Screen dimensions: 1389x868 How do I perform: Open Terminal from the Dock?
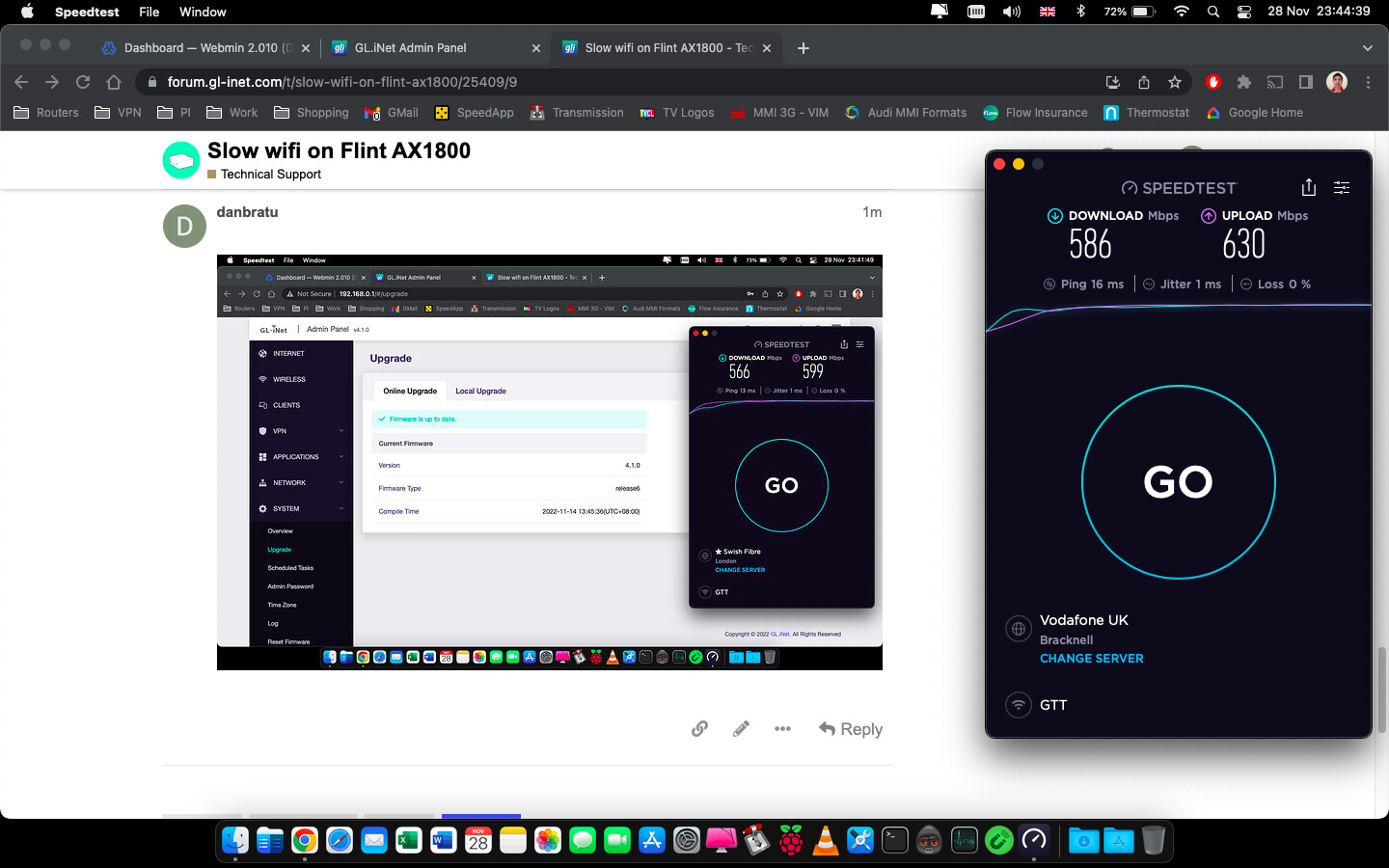[895, 840]
